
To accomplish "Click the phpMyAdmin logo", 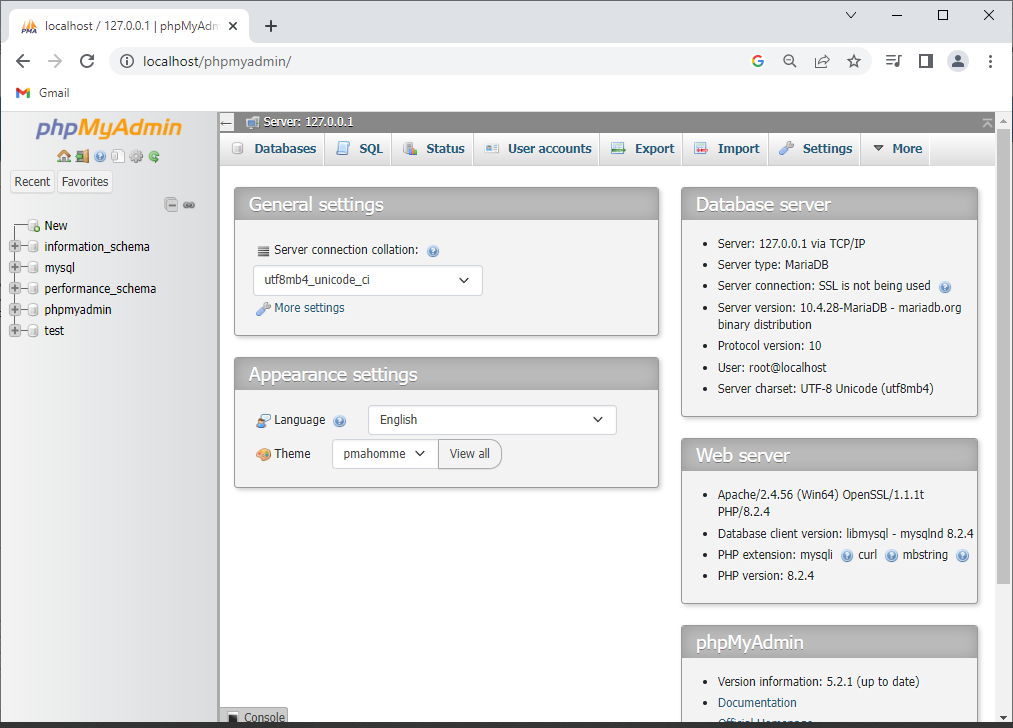I will (109, 128).
